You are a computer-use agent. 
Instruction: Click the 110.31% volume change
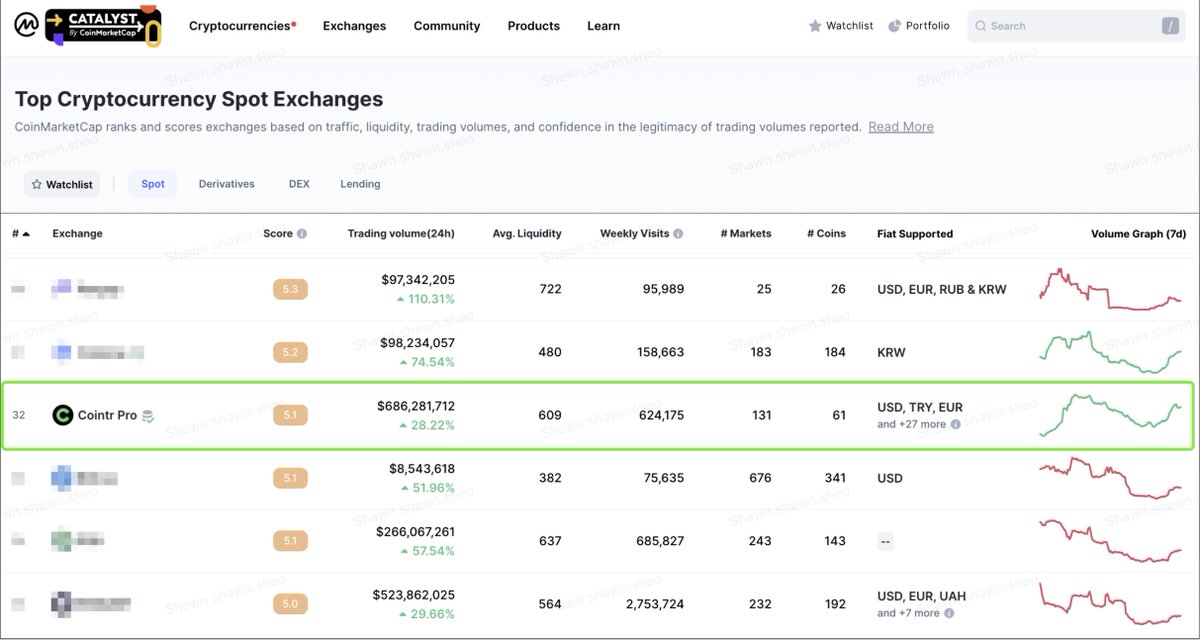[x=425, y=299]
